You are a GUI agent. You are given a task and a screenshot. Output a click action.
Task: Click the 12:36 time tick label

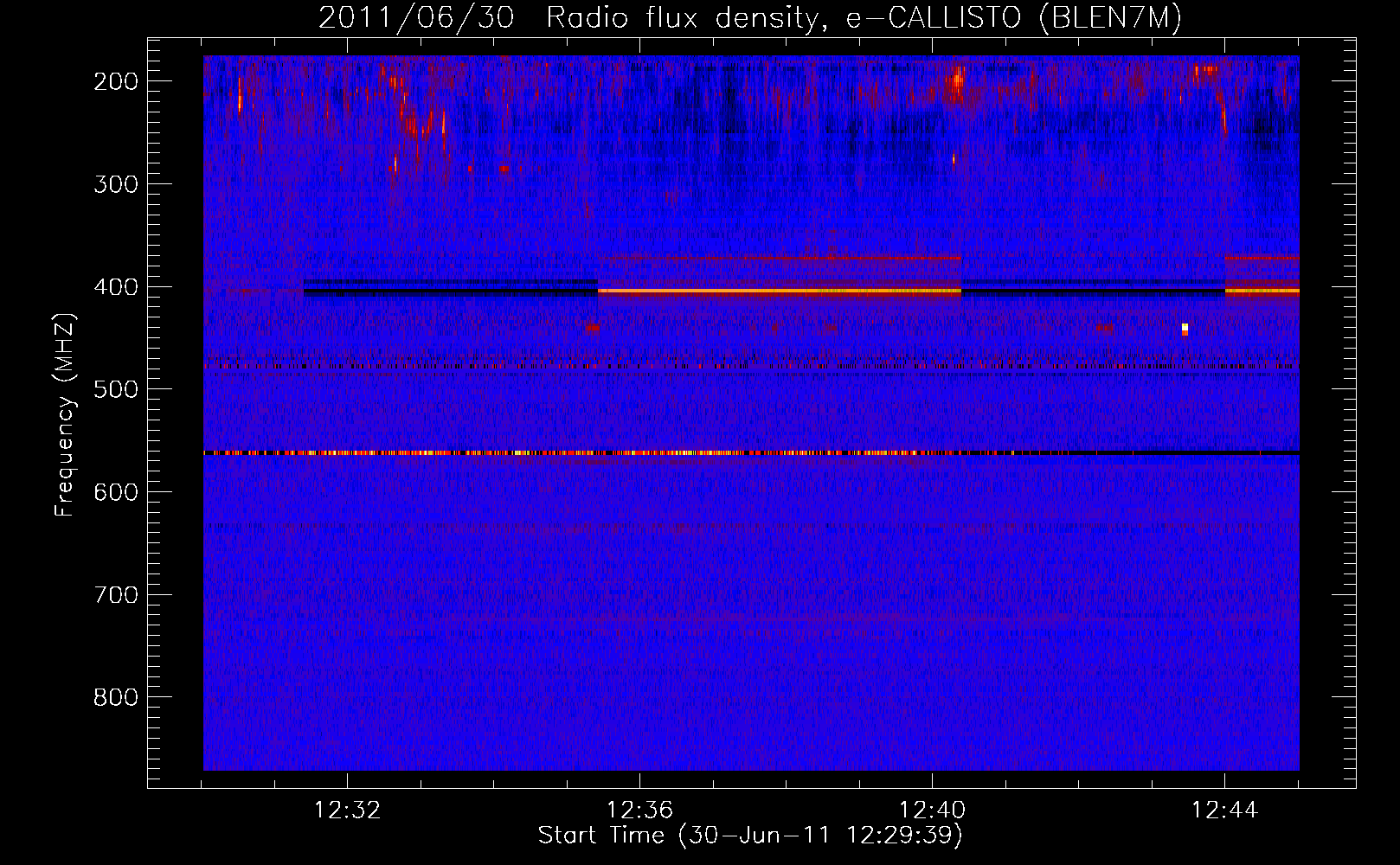(x=639, y=811)
